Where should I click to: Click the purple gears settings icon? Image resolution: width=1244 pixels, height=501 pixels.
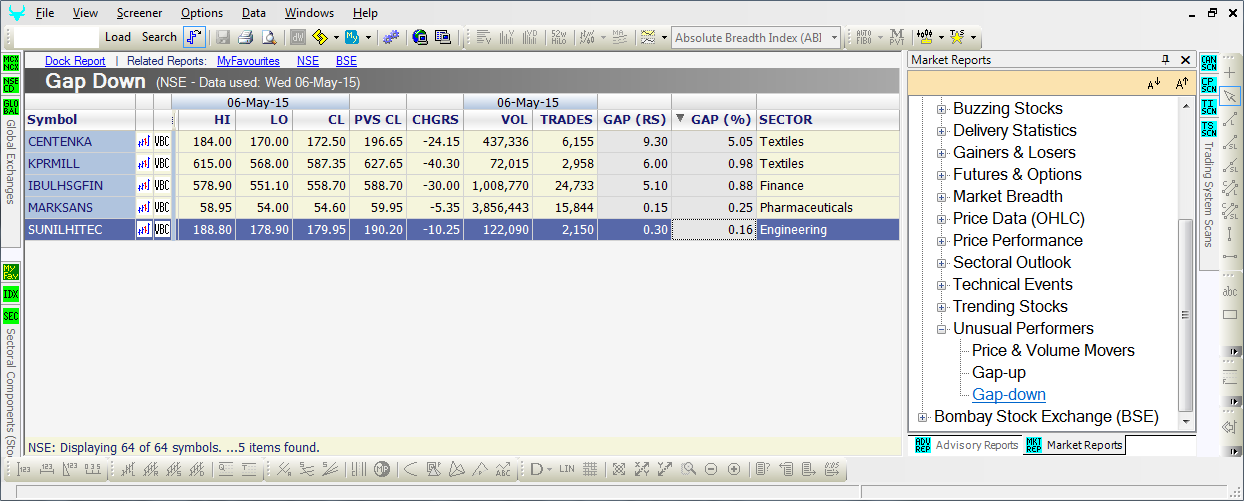coord(390,37)
